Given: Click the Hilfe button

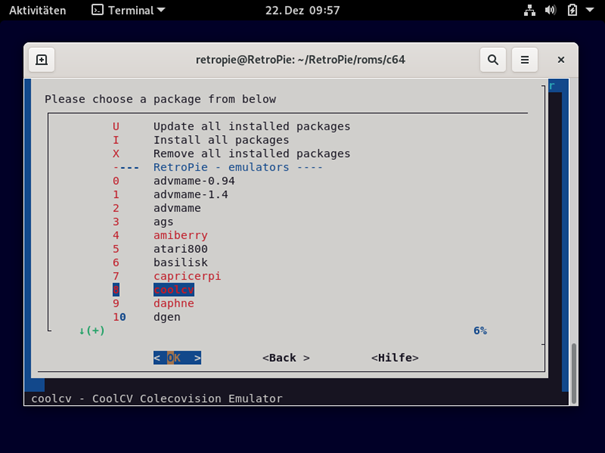Looking at the screenshot, I should (x=395, y=358).
